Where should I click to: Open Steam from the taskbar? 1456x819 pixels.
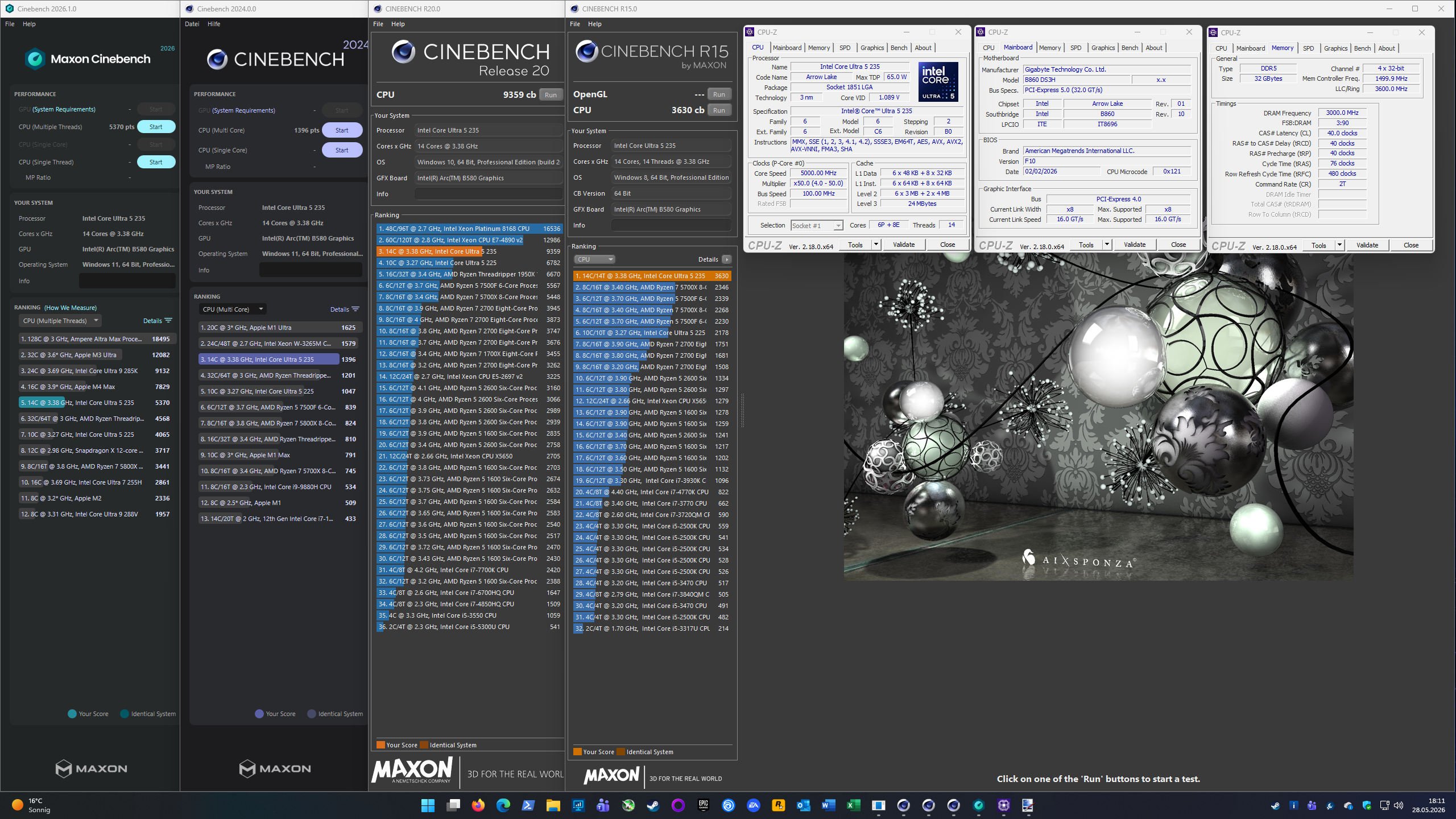[x=653, y=805]
